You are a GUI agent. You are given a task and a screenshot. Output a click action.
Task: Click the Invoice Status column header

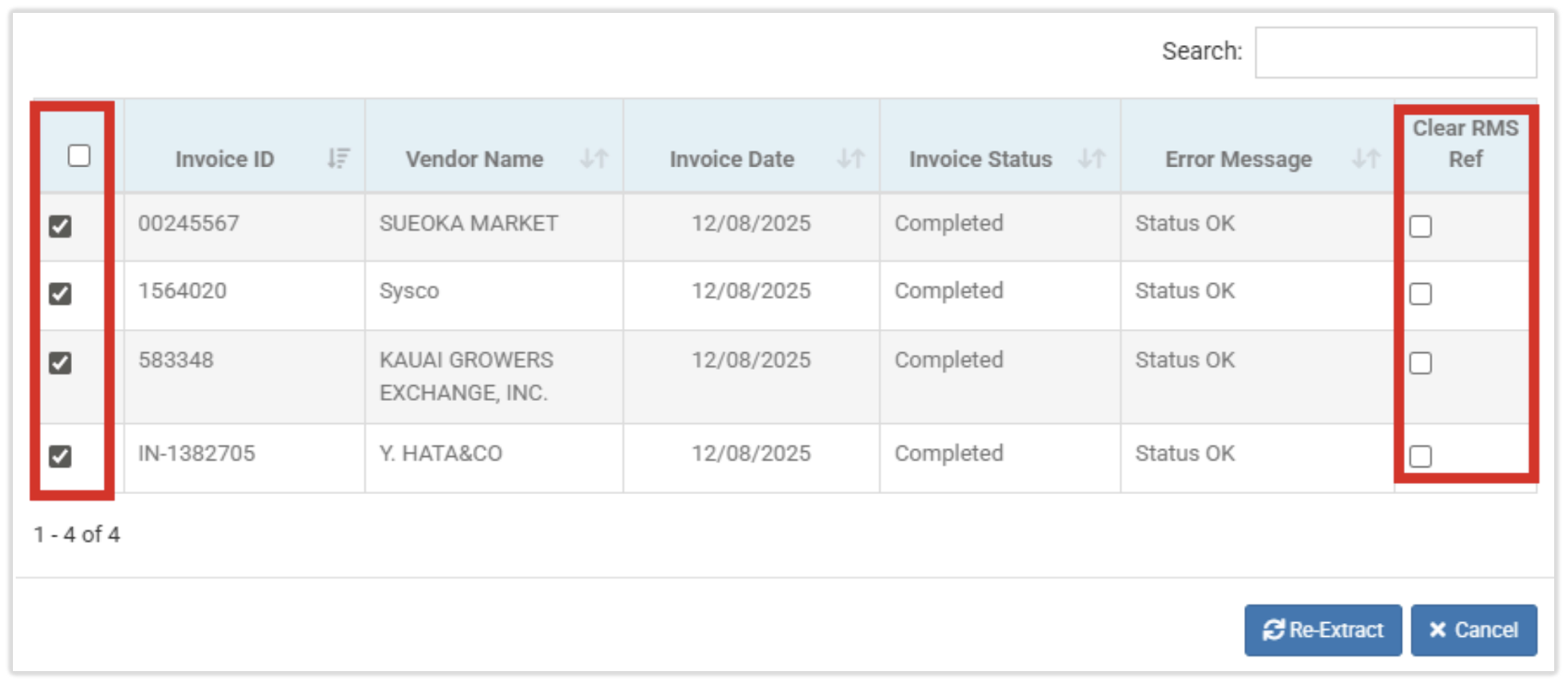(980, 159)
